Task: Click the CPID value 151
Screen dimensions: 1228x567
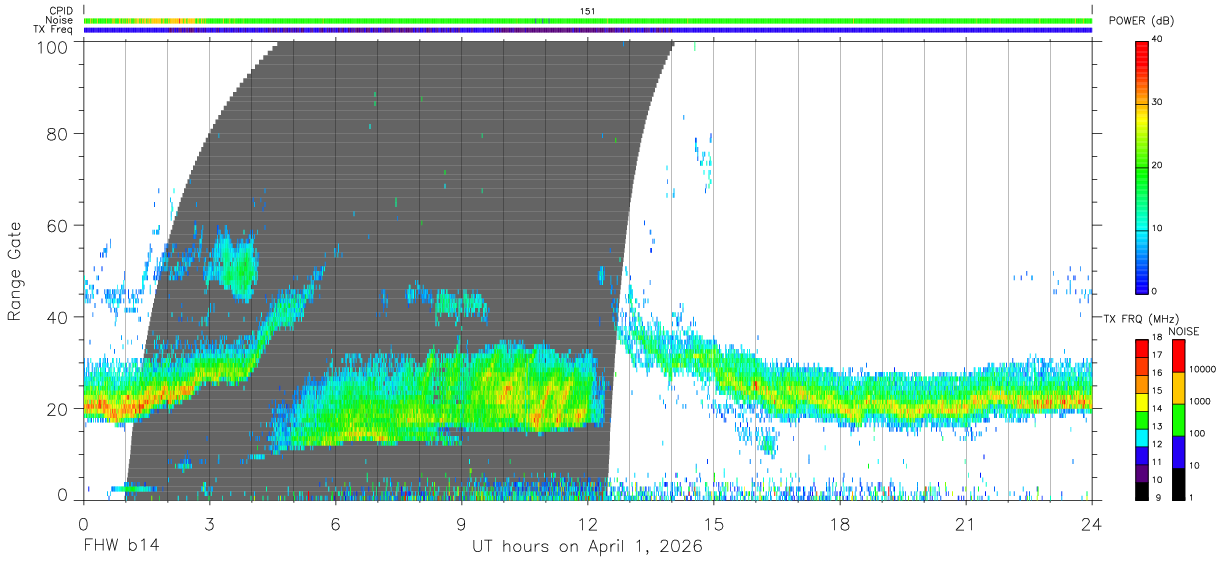Action: [587, 11]
